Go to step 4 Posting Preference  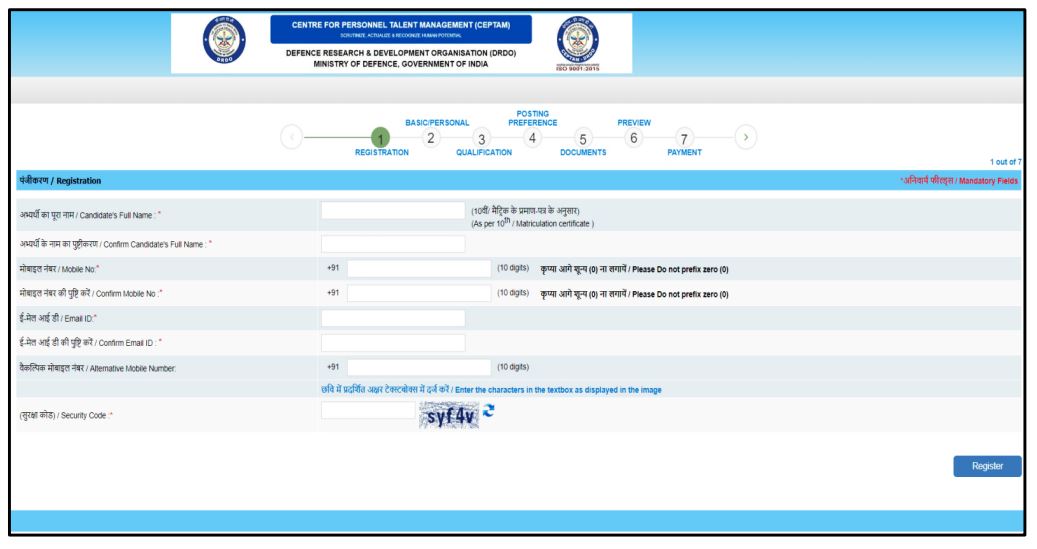point(532,138)
